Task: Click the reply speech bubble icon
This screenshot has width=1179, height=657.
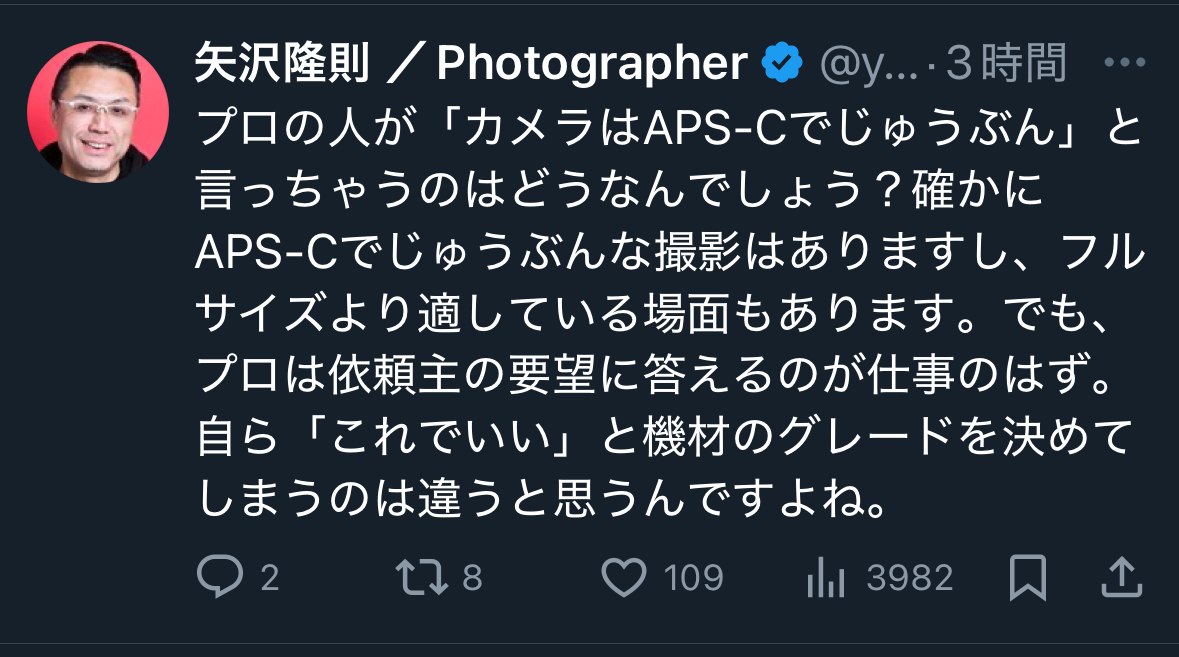Action: tap(219, 577)
